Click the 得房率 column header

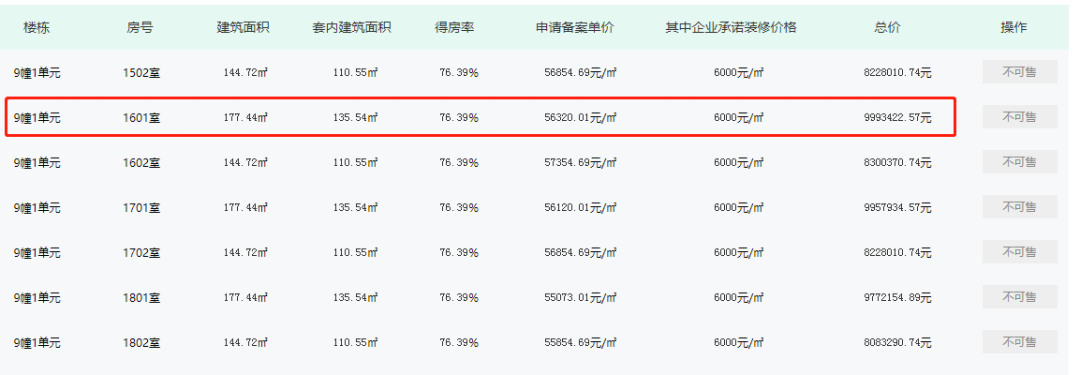tap(455, 28)
